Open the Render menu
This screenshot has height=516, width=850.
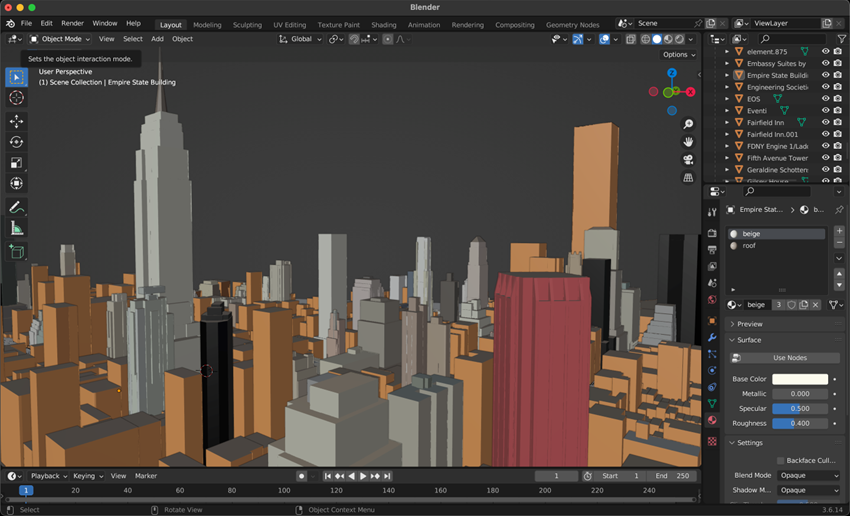click(x=73, y=23)
